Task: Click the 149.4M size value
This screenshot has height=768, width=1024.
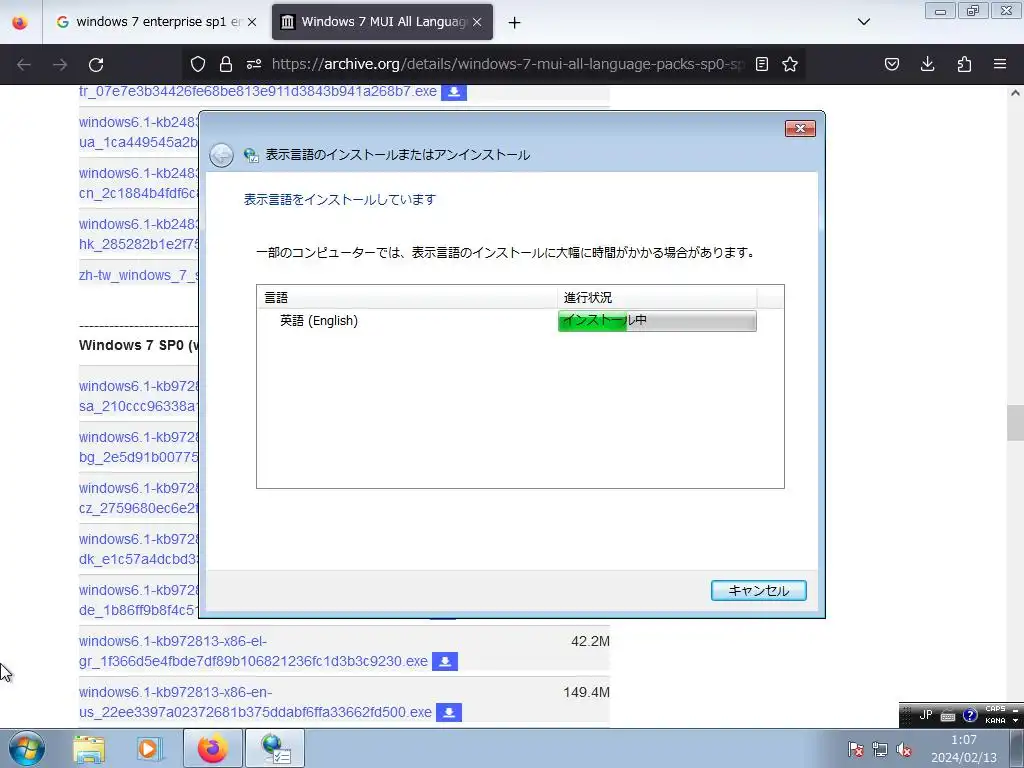Action: pos(586,692)
